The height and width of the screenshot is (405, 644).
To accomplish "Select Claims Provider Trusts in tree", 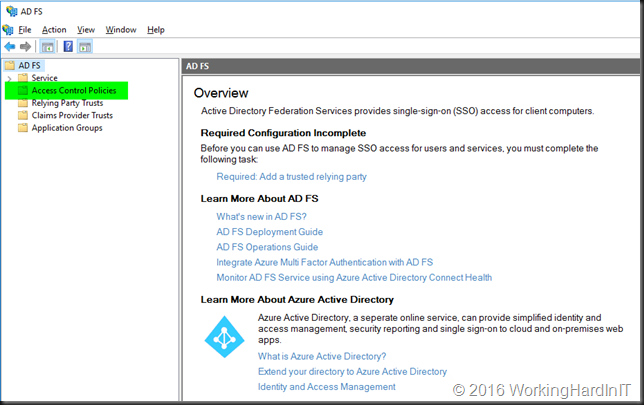I will point(72,115).
